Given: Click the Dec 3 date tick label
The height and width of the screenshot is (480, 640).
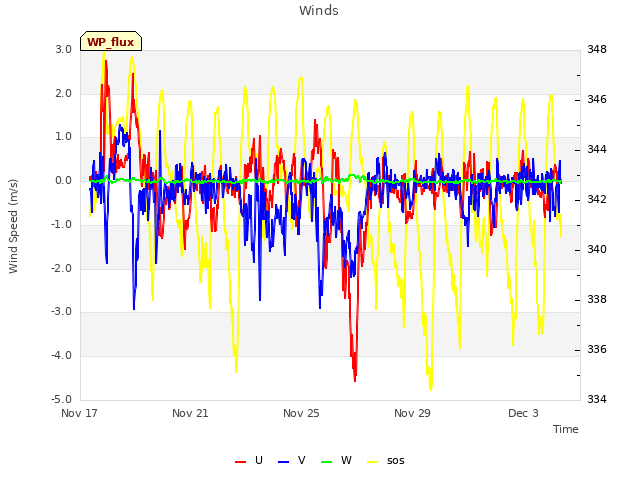Looking at the screenshot, I should click(523, 413).
